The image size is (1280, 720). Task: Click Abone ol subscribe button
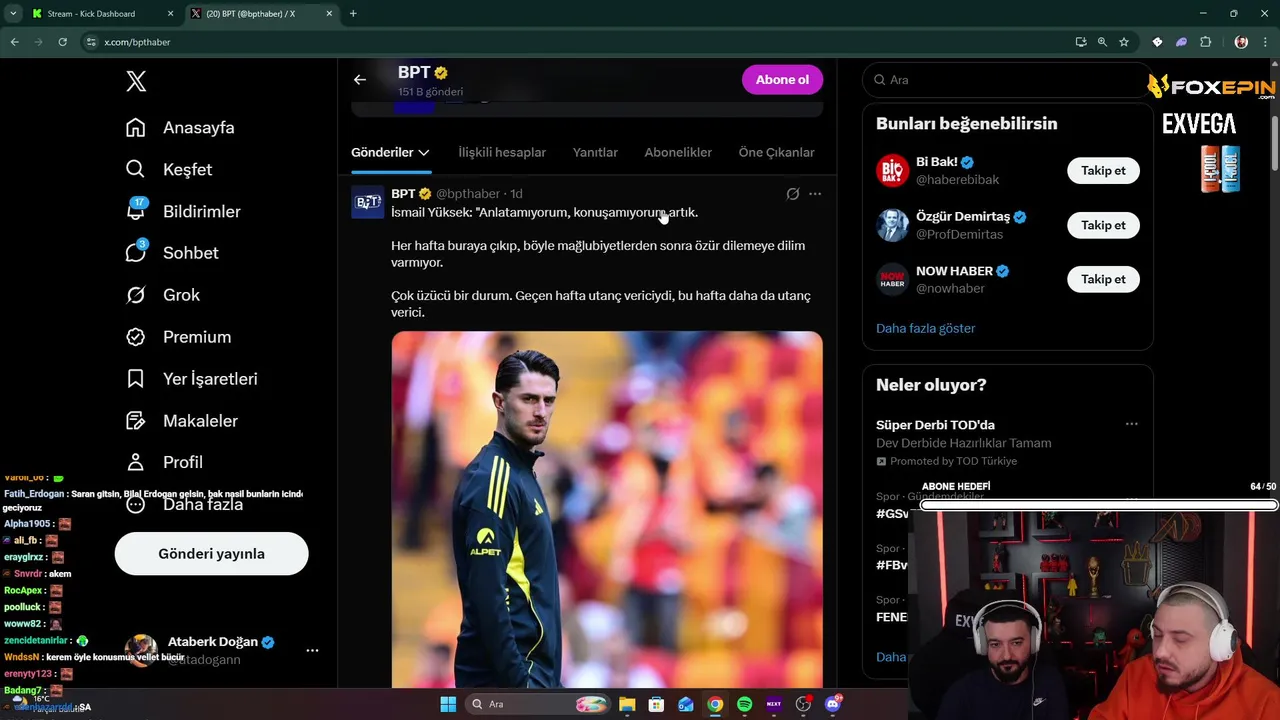[782, 80]
